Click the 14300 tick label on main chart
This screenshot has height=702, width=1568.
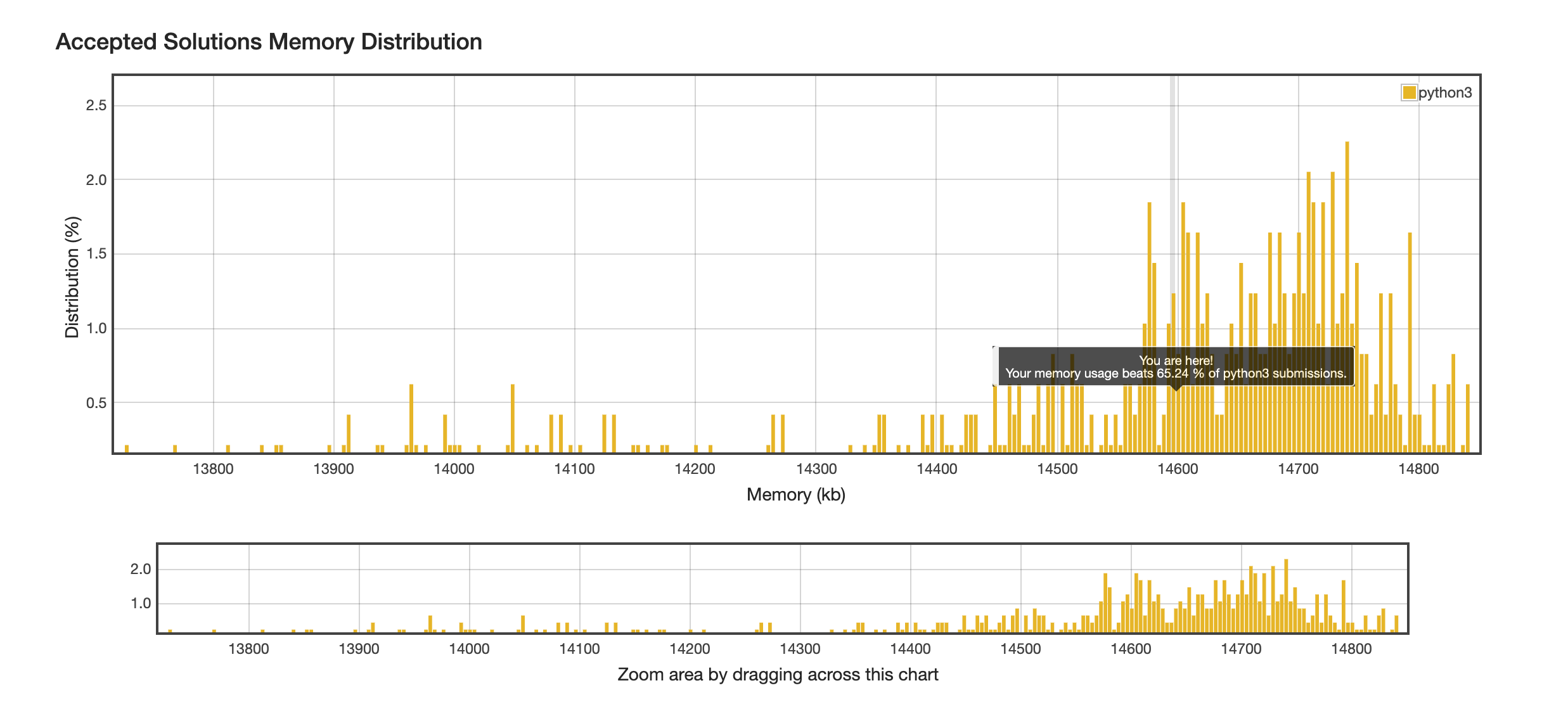tap(816, 469)
